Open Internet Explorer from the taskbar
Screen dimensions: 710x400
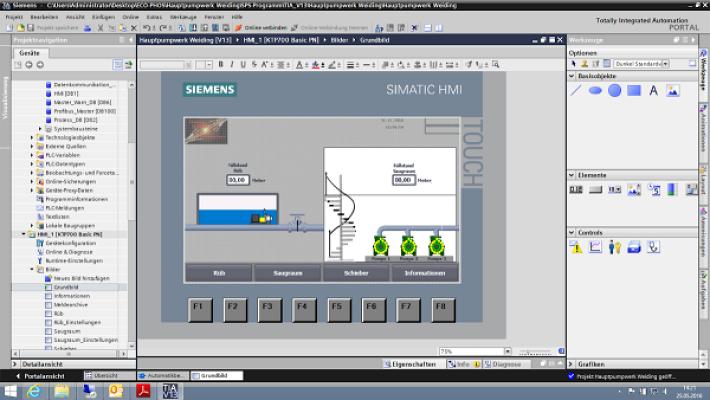click(34, 391)
